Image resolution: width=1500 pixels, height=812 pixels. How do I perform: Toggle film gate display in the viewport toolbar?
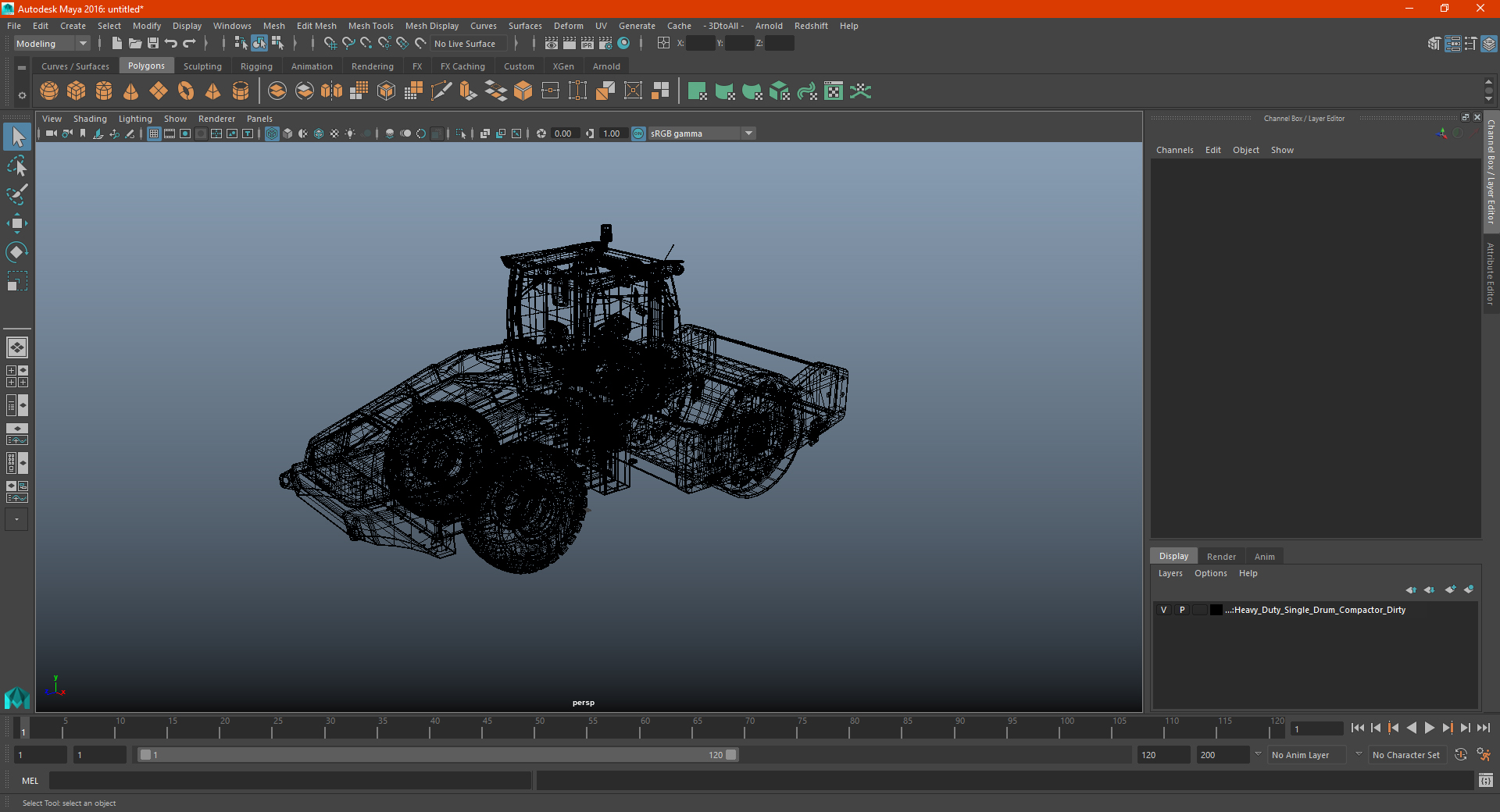click(170, 134)
